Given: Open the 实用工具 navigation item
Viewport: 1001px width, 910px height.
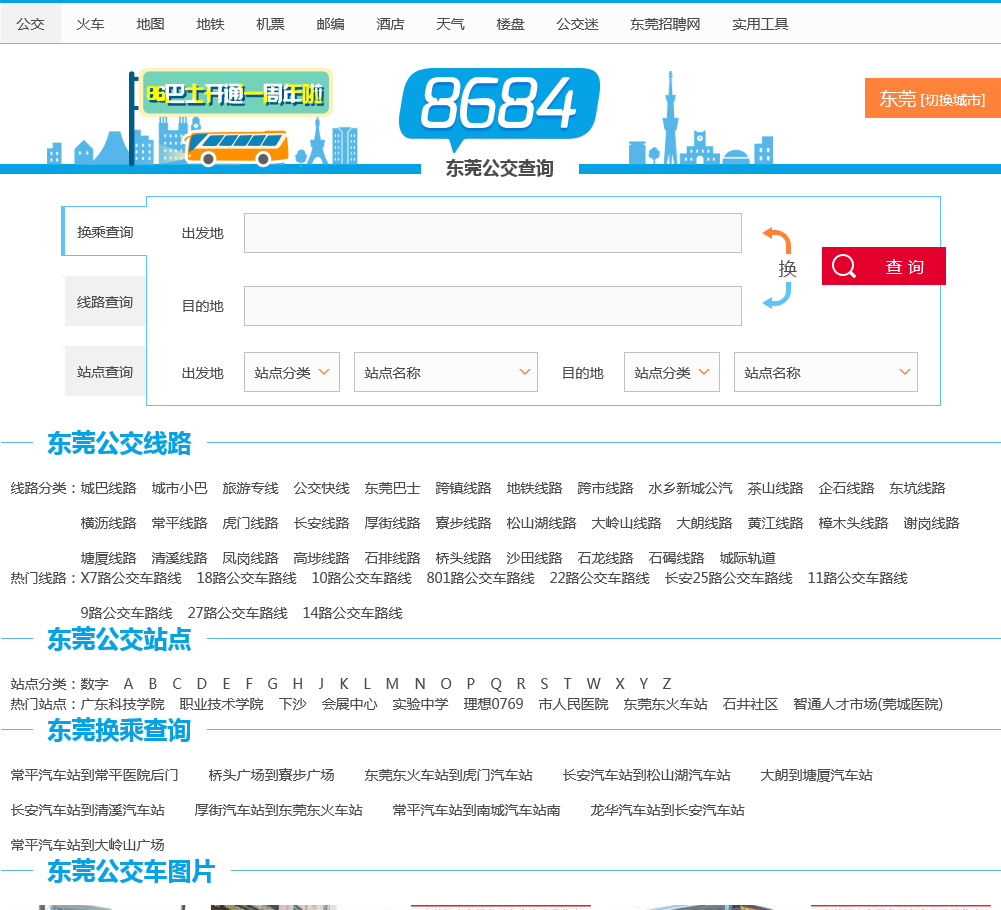Looking at the screenshot, I should tap(760, 24).
